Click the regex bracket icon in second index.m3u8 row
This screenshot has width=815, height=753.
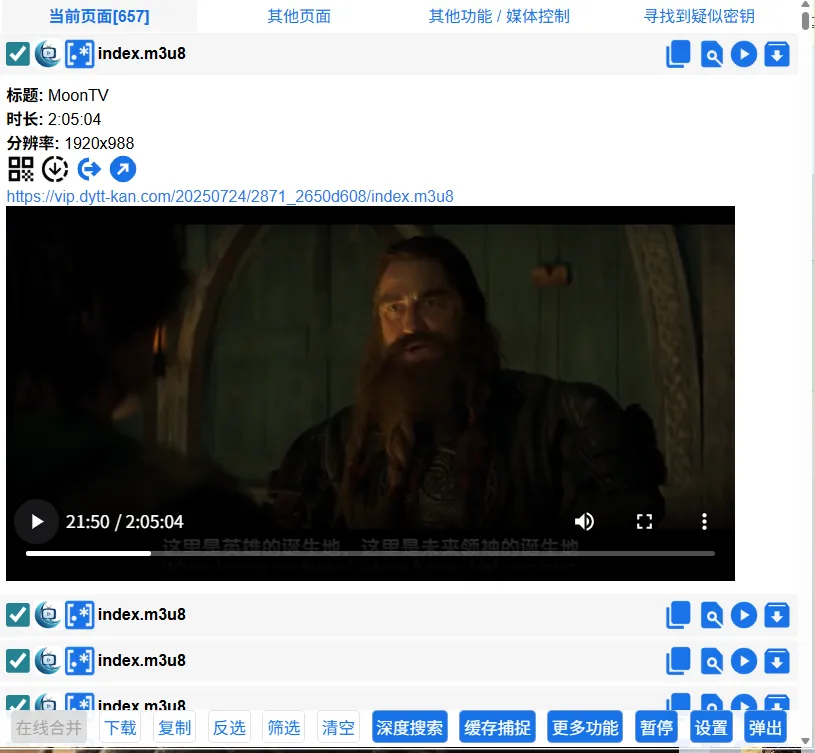(80, 615)
